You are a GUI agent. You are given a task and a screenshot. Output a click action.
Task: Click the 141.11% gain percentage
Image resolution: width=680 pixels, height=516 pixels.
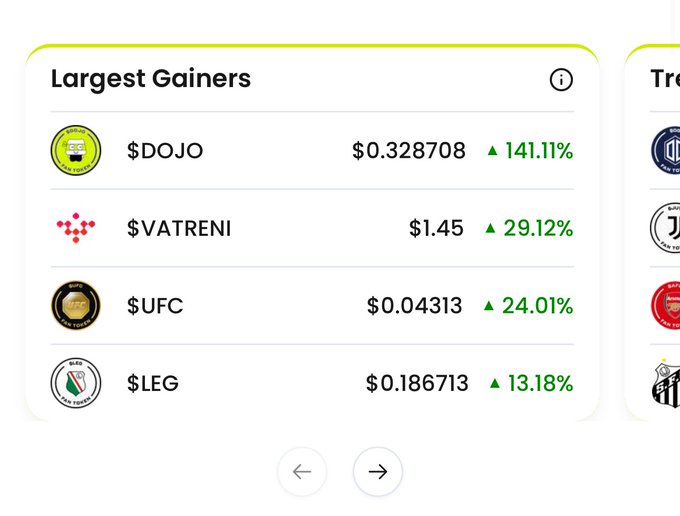pyautogui.click(x=538, y=151)
